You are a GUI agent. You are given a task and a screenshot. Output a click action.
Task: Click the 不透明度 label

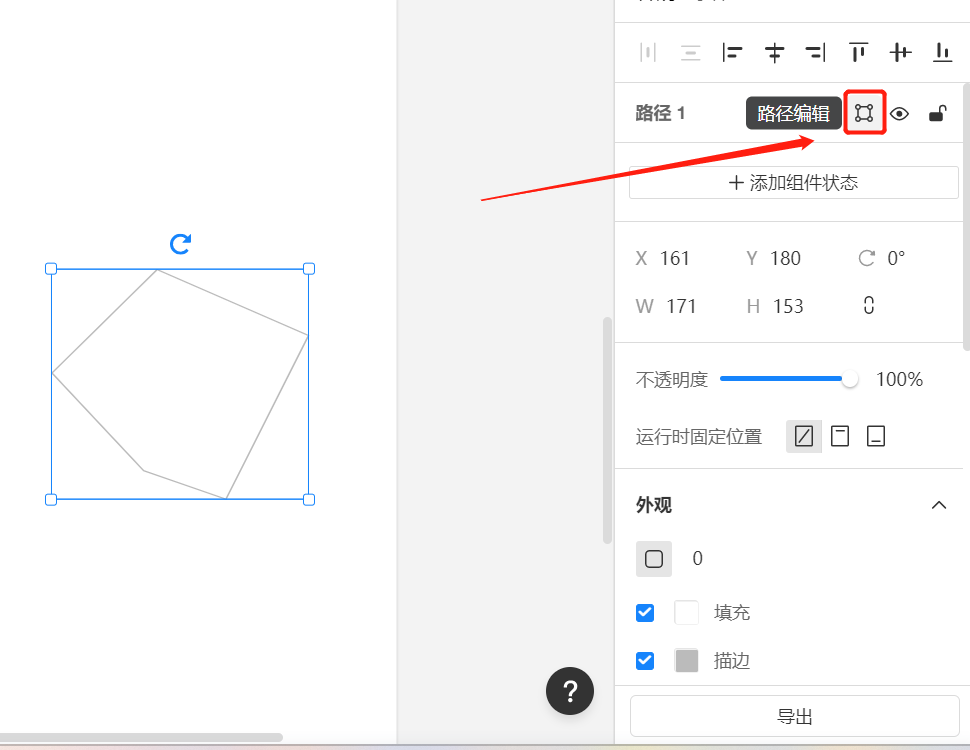pos(671,379)
